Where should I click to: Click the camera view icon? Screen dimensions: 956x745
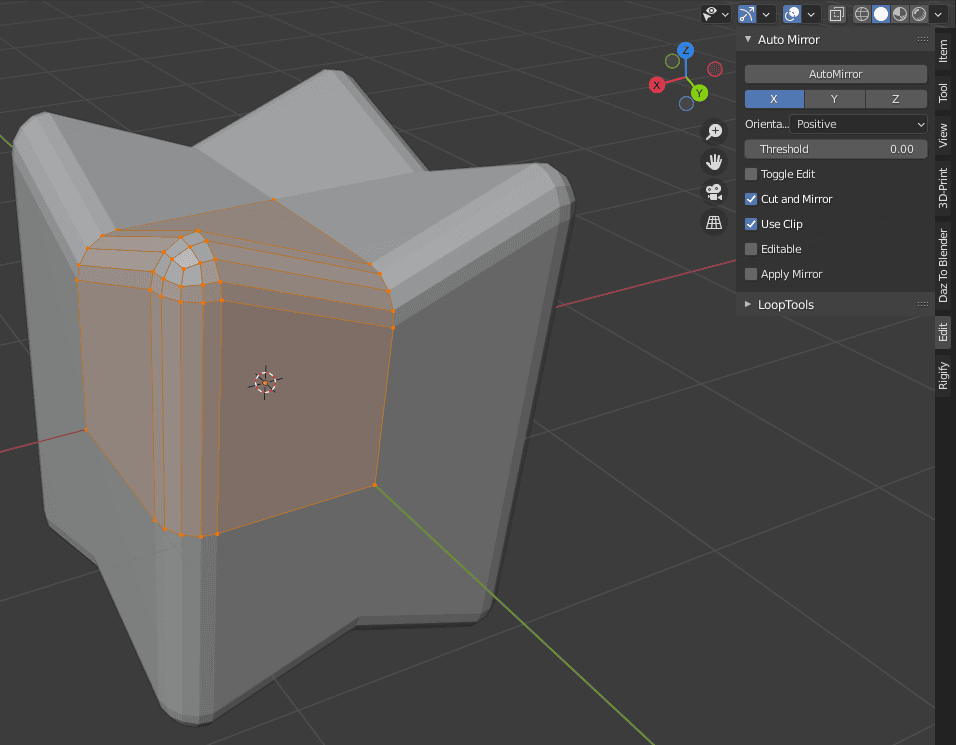coord(714,194)
